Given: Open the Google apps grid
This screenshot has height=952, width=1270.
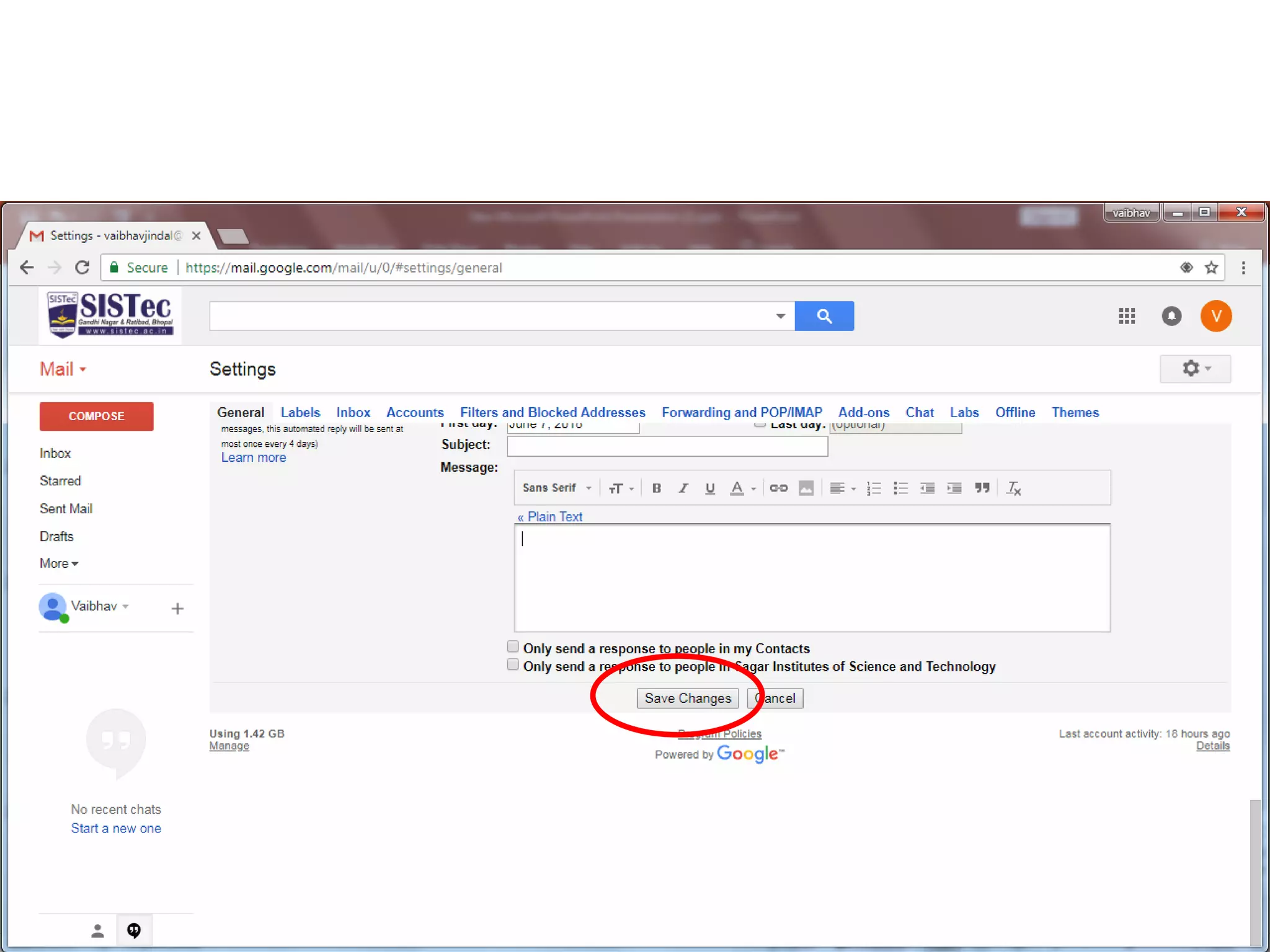Looking at the screenshot, I should coord(1126,316).
